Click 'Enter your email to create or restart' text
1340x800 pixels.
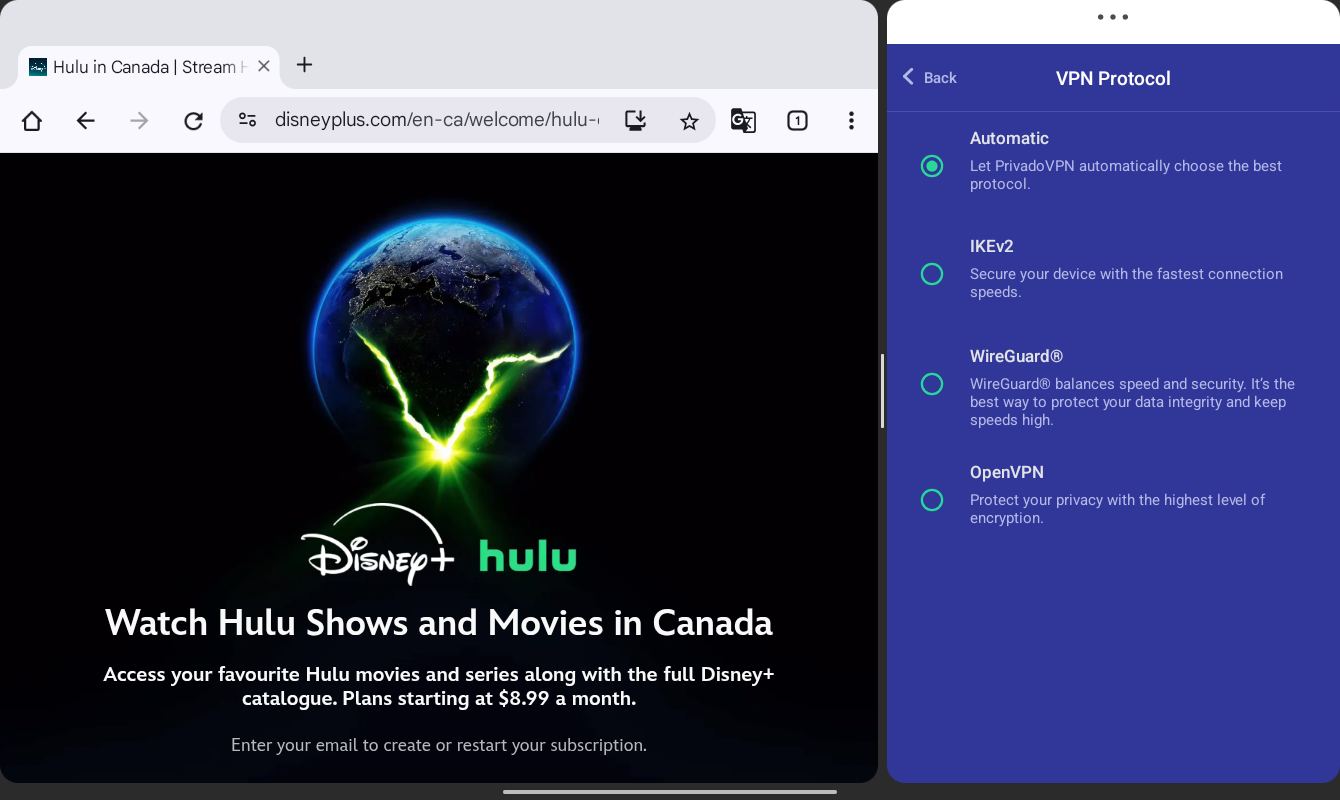click(x=439, y=745)
